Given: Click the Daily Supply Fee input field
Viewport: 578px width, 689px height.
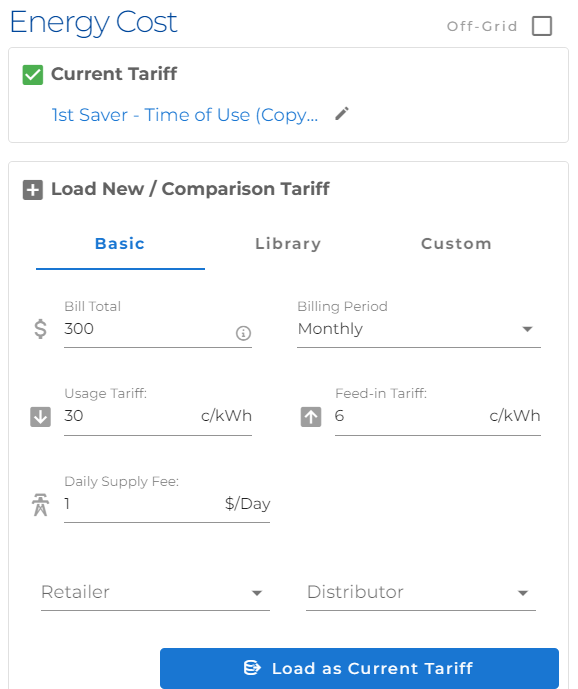Looking at the screenshot, I should (x=142, y=504).
